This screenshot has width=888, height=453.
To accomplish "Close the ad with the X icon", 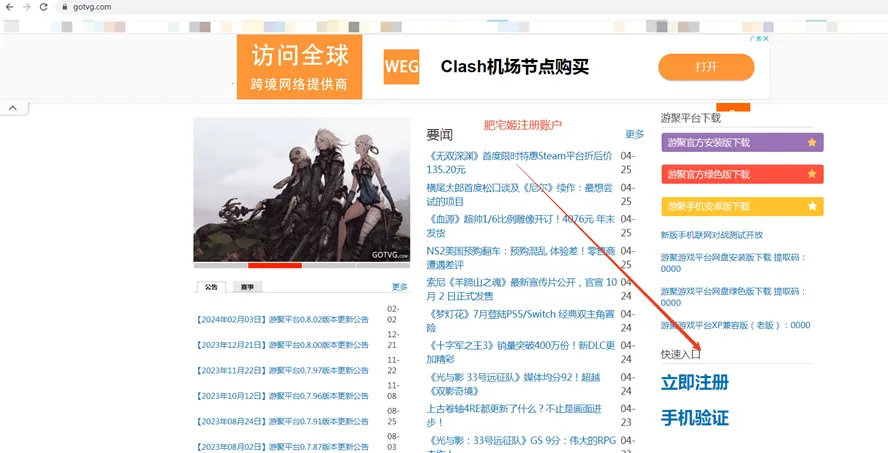I will click(766, 39).
